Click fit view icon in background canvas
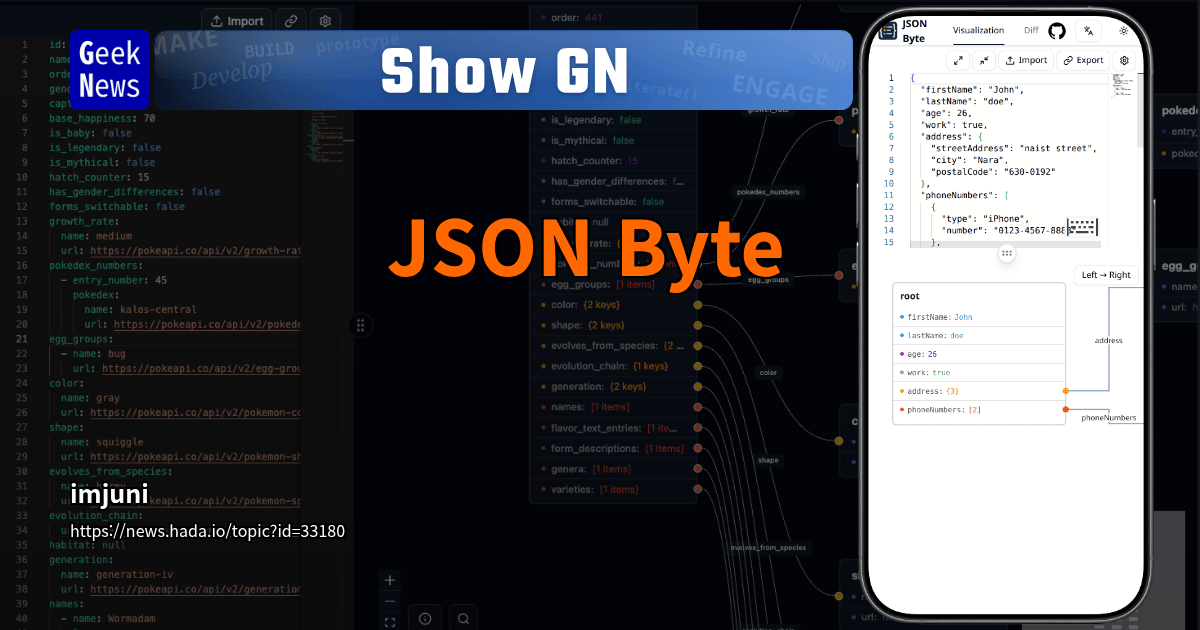The image size is (1200, 630). coord(390,622)
